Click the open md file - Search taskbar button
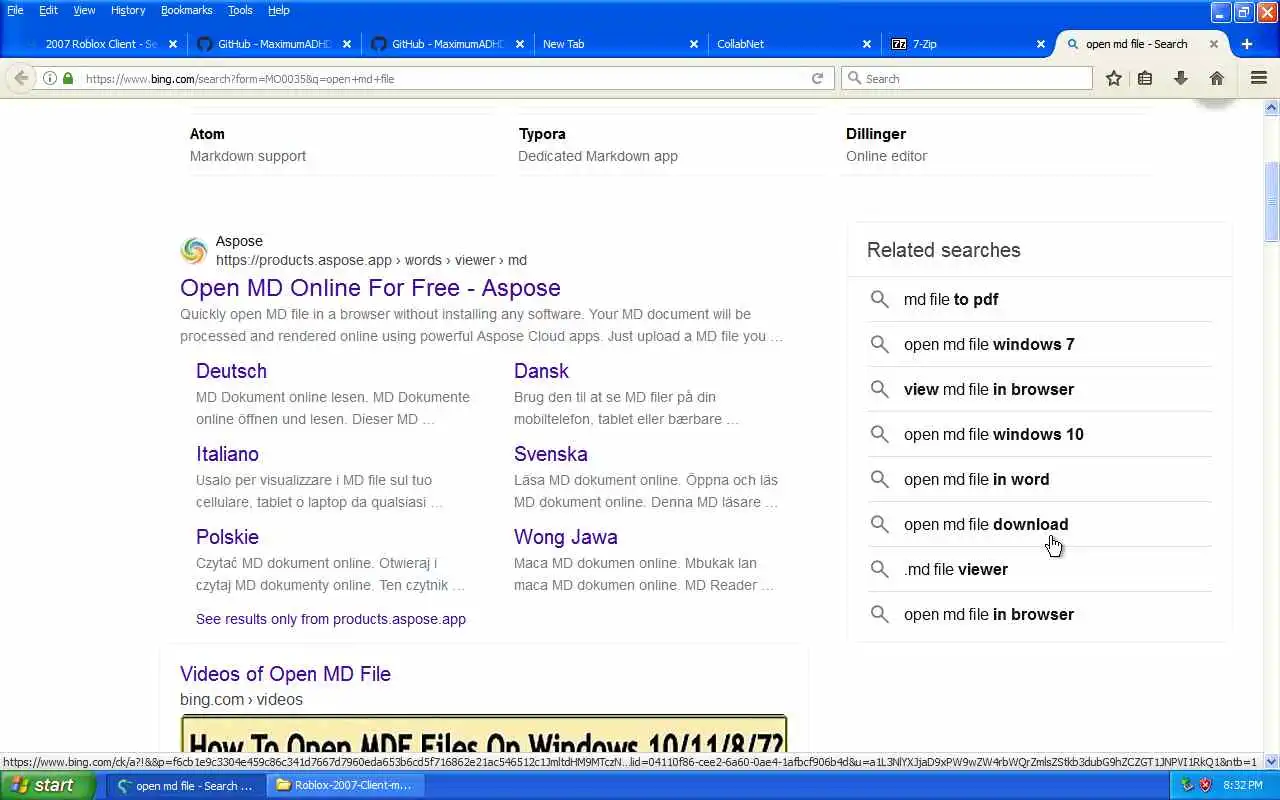1280x800 pixels. click(x=186, y=785)
